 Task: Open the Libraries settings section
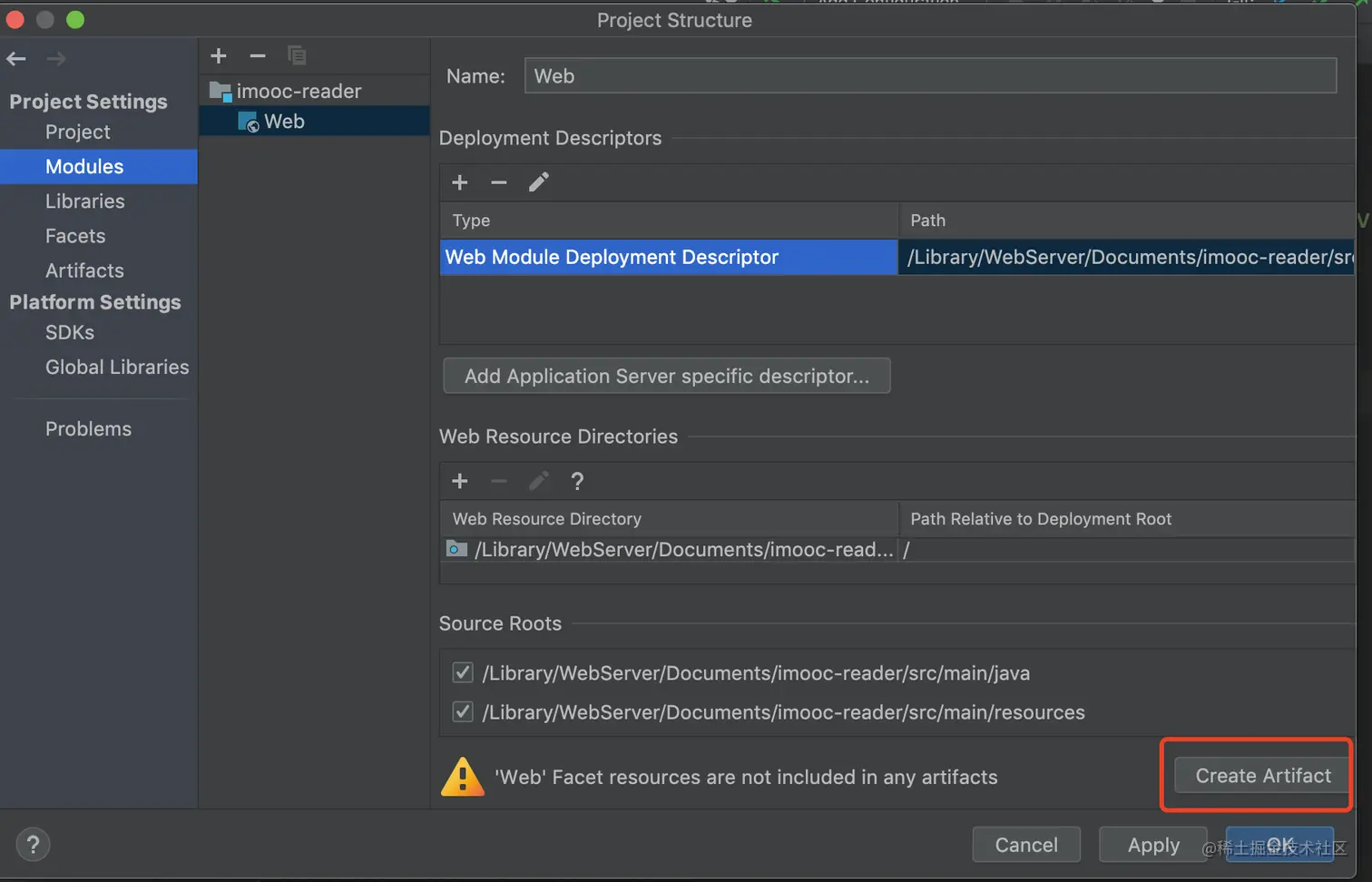pyautogui.click(x=85, y=201)
